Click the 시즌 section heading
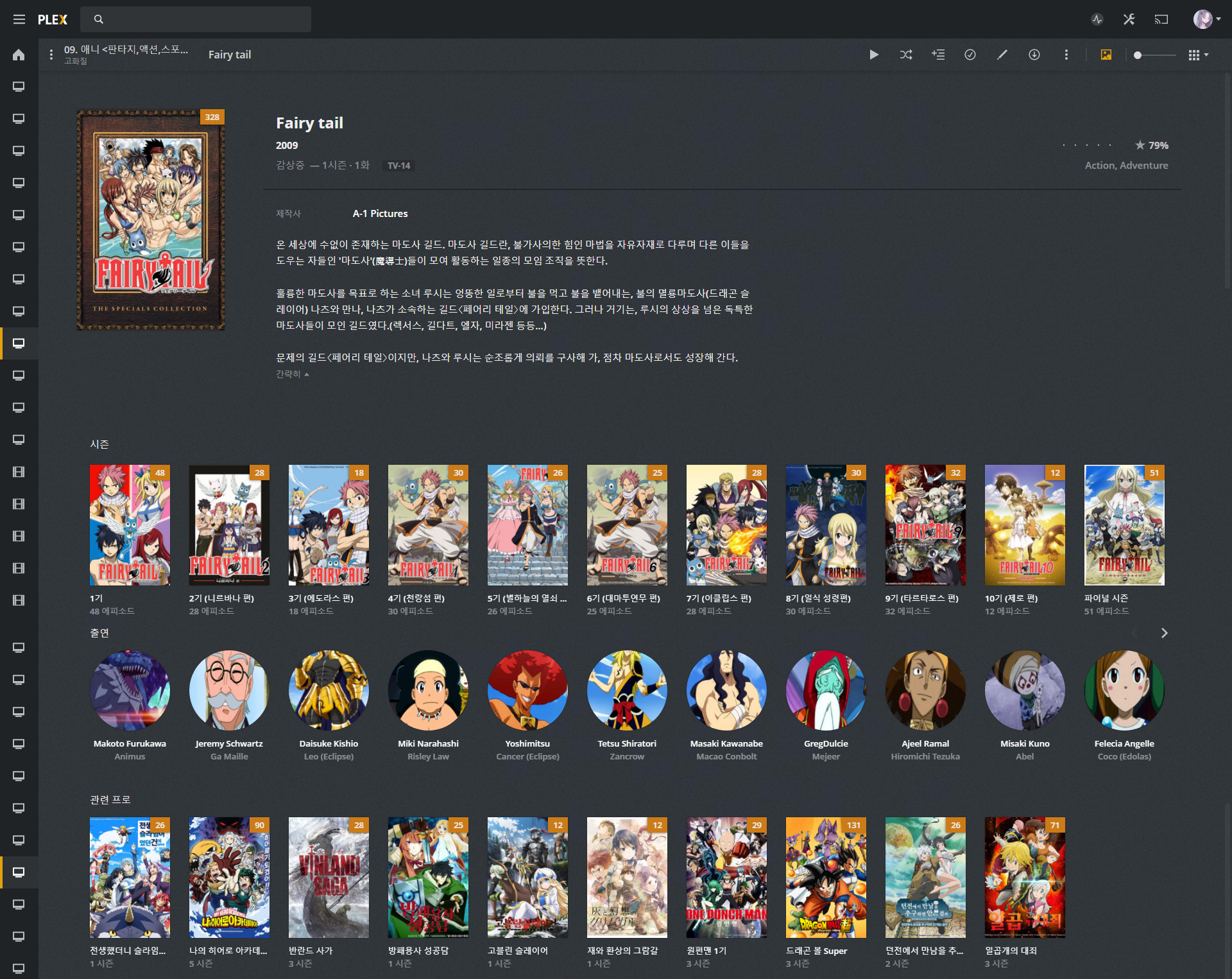The height and width of the screenshot is (979, 1232). [x=99, y=444]
